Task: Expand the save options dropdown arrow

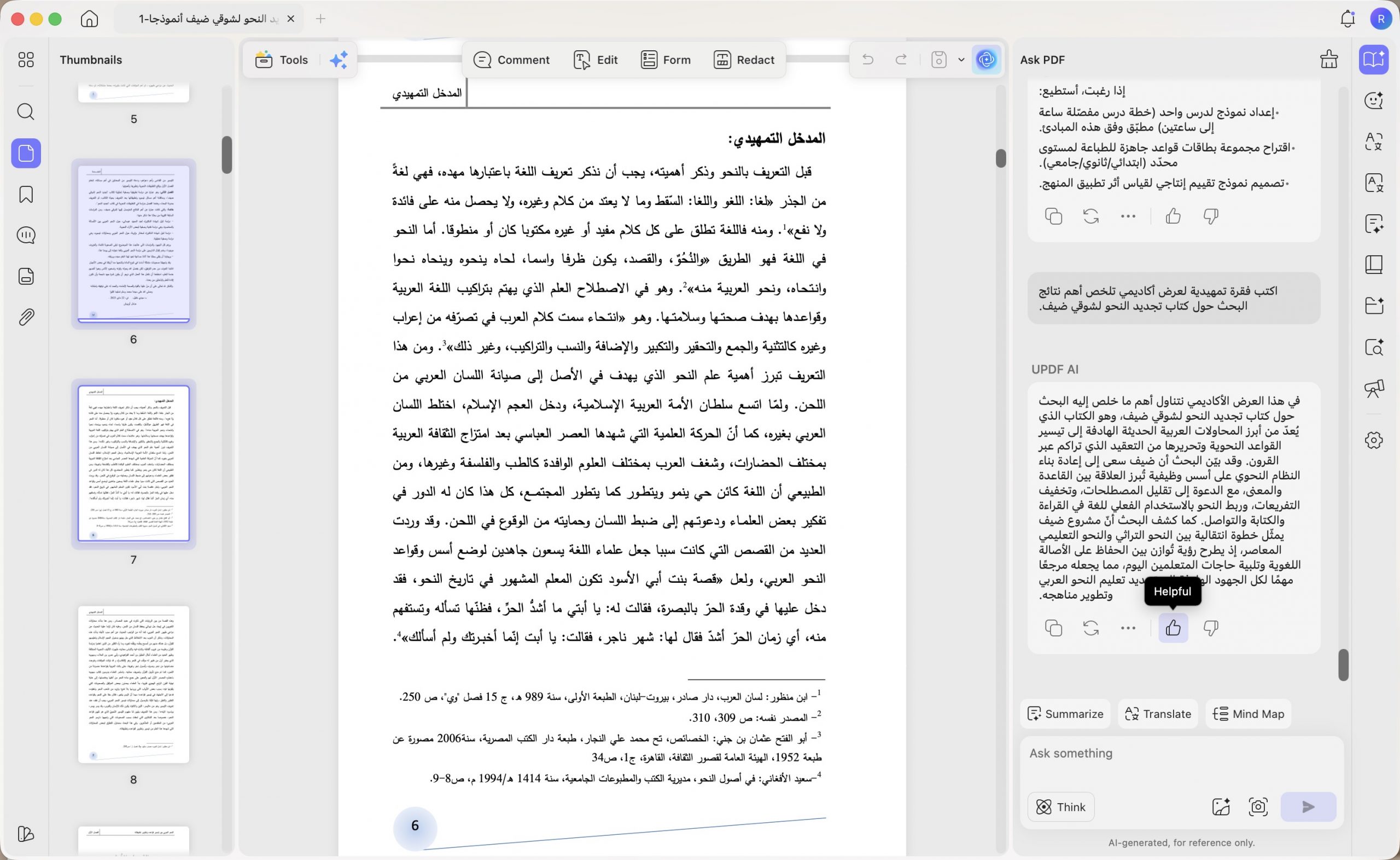Action: [961, 59]
